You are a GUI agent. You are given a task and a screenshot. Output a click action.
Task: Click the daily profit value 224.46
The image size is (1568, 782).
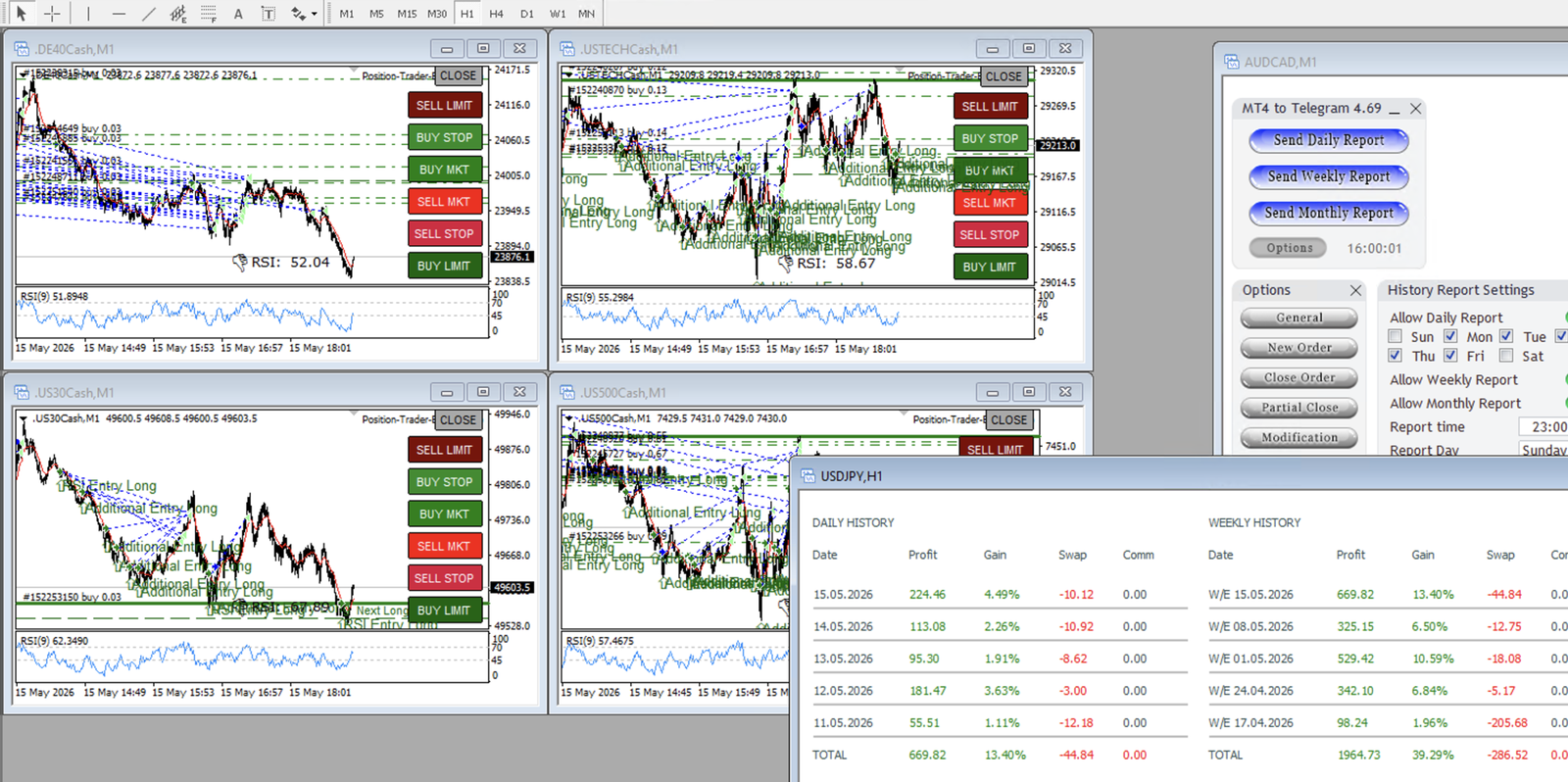click(x=927, y=594)
